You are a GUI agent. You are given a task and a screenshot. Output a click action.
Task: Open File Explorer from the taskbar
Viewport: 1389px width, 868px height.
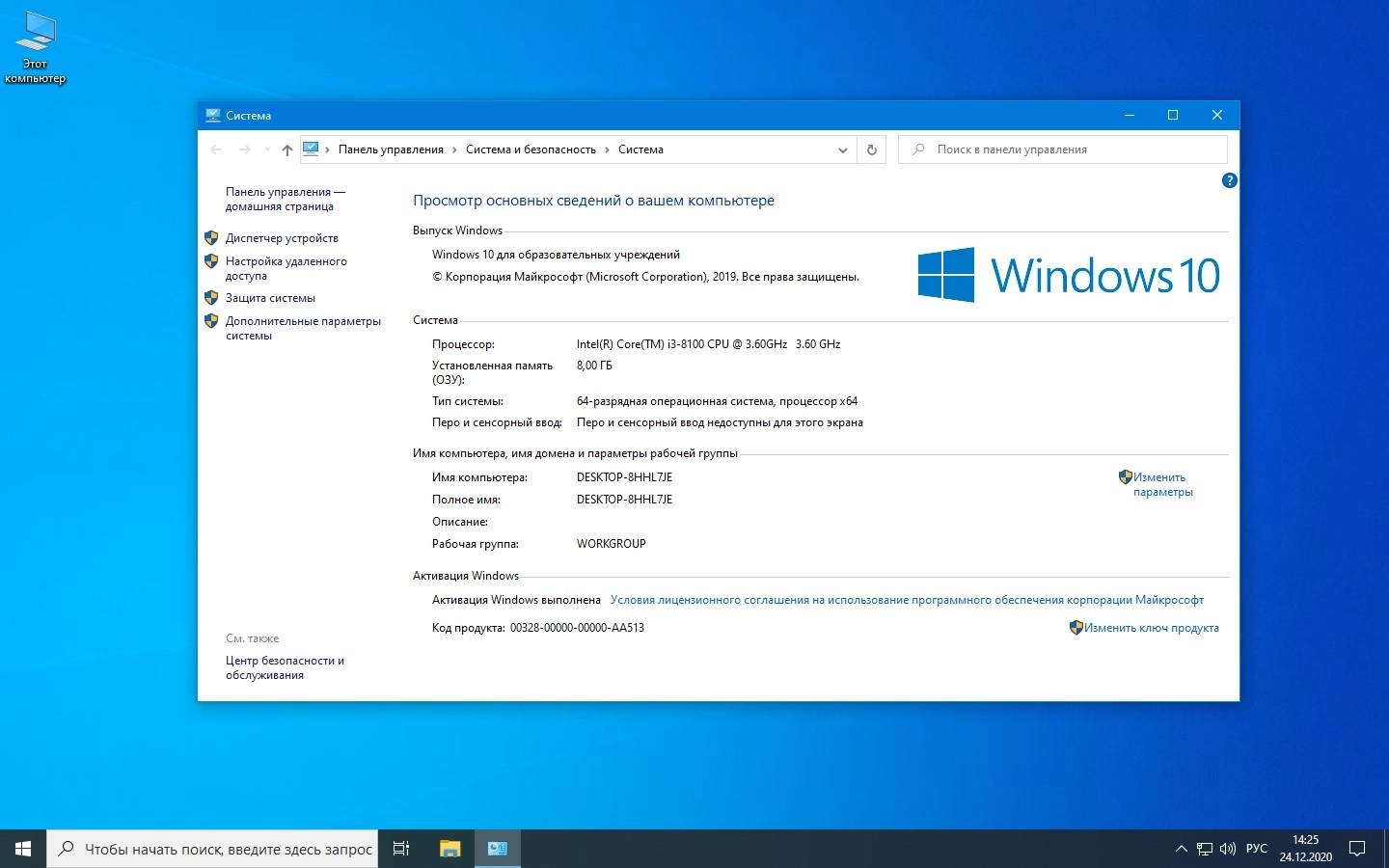pos(450,849)
